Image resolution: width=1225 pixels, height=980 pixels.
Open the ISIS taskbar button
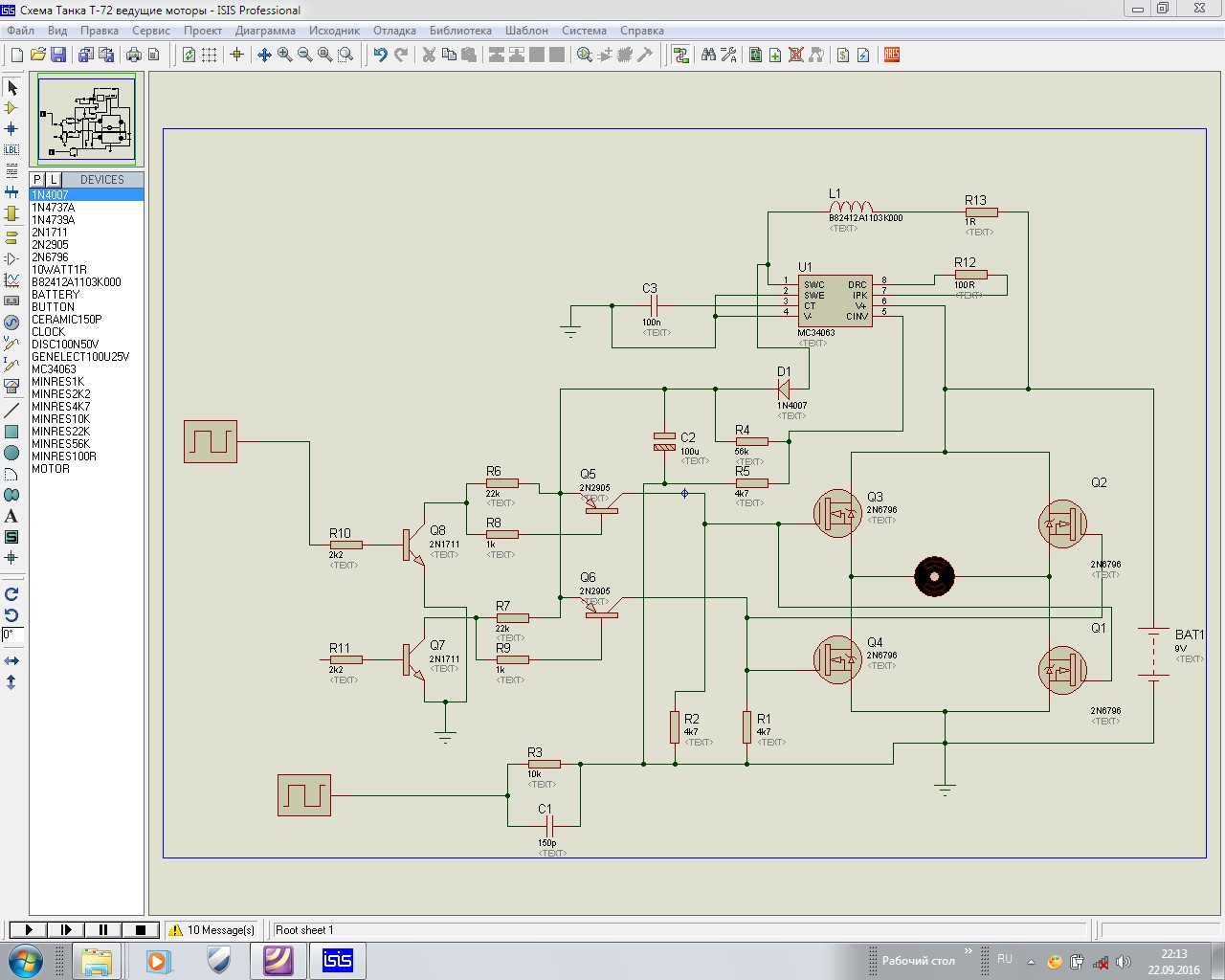pos(337,960)
